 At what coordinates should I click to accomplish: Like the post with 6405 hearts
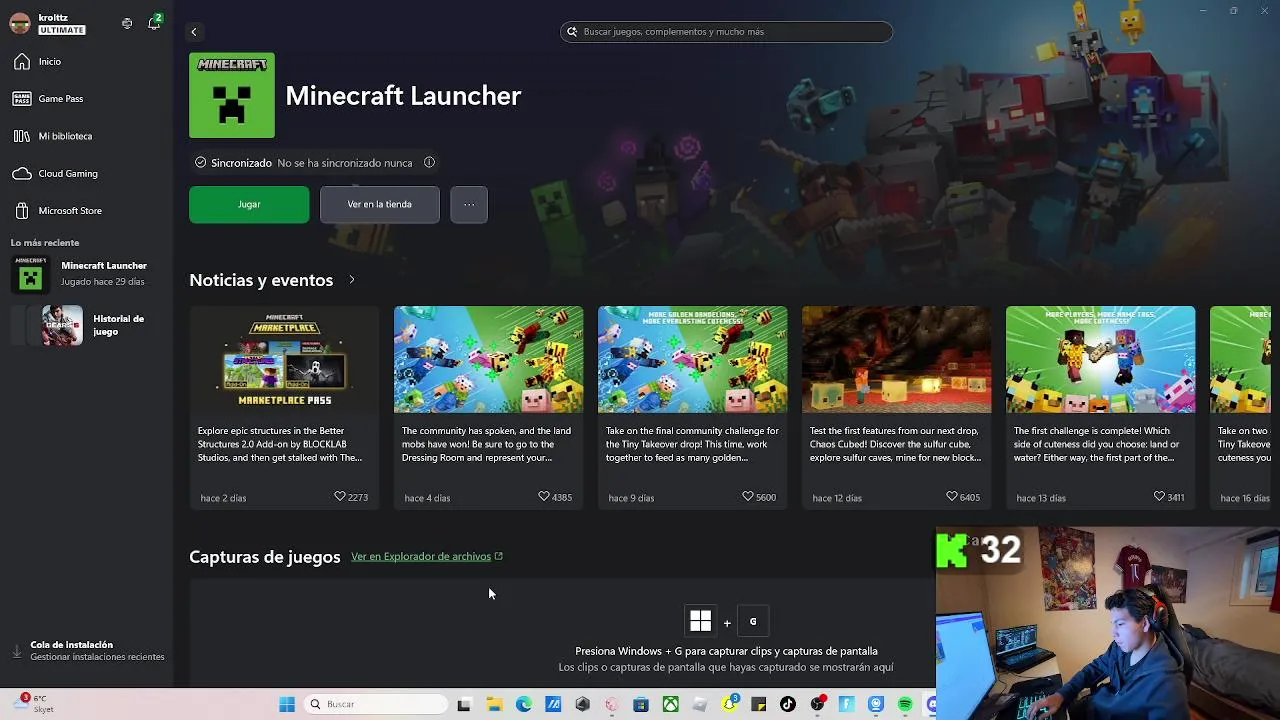coord(952,497)
